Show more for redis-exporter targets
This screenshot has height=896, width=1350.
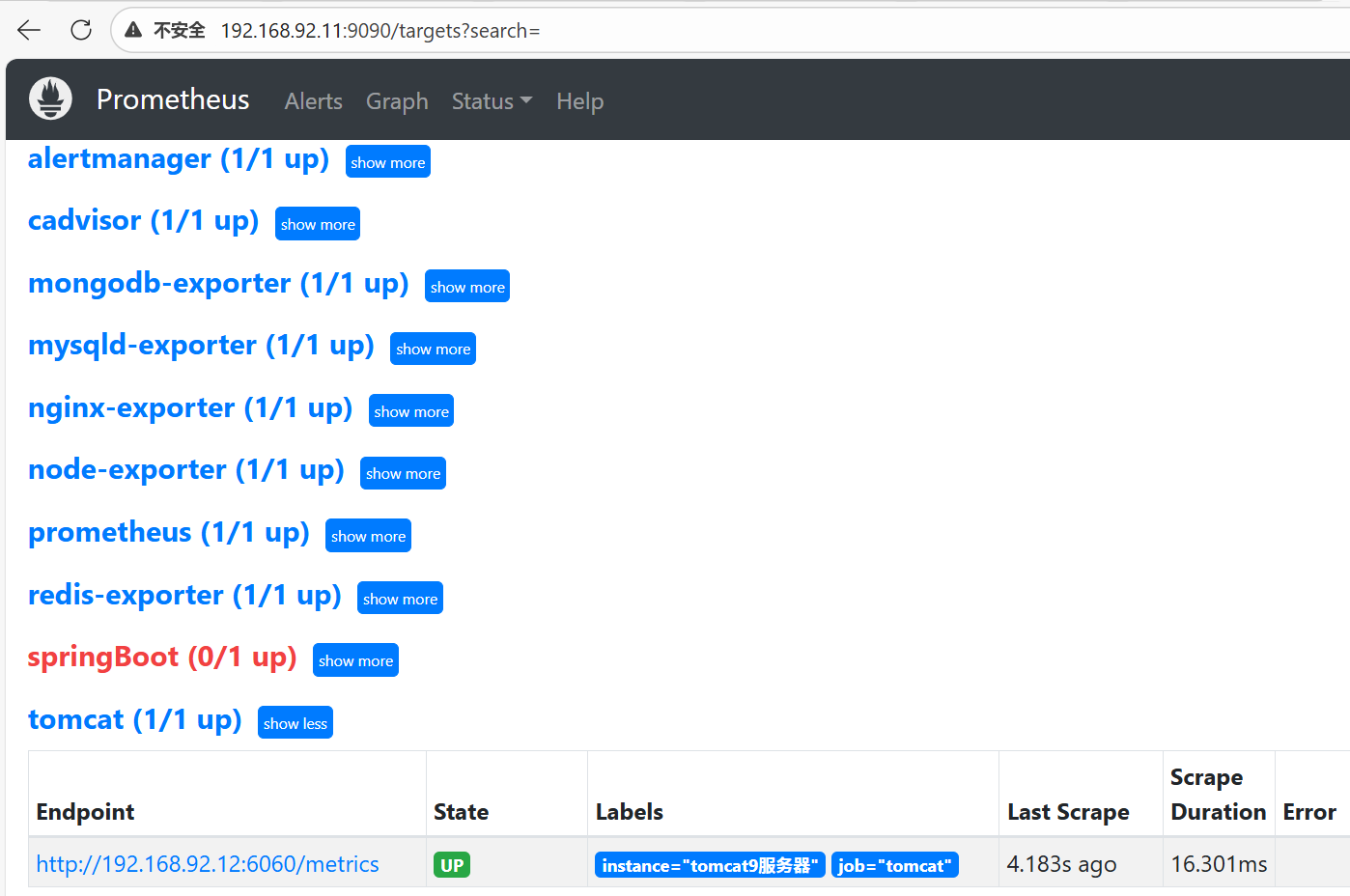pos(400,599)
